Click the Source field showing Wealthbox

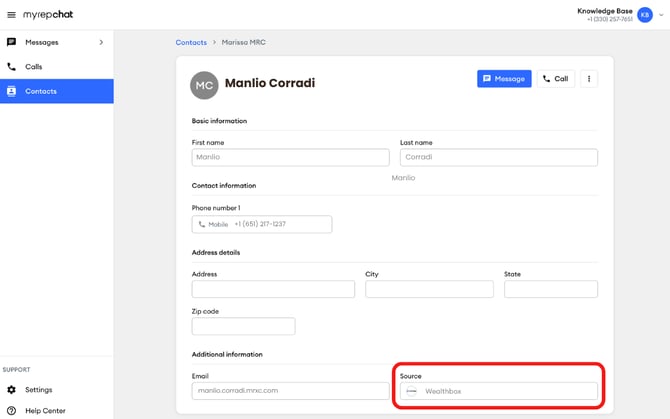[499, 391]
